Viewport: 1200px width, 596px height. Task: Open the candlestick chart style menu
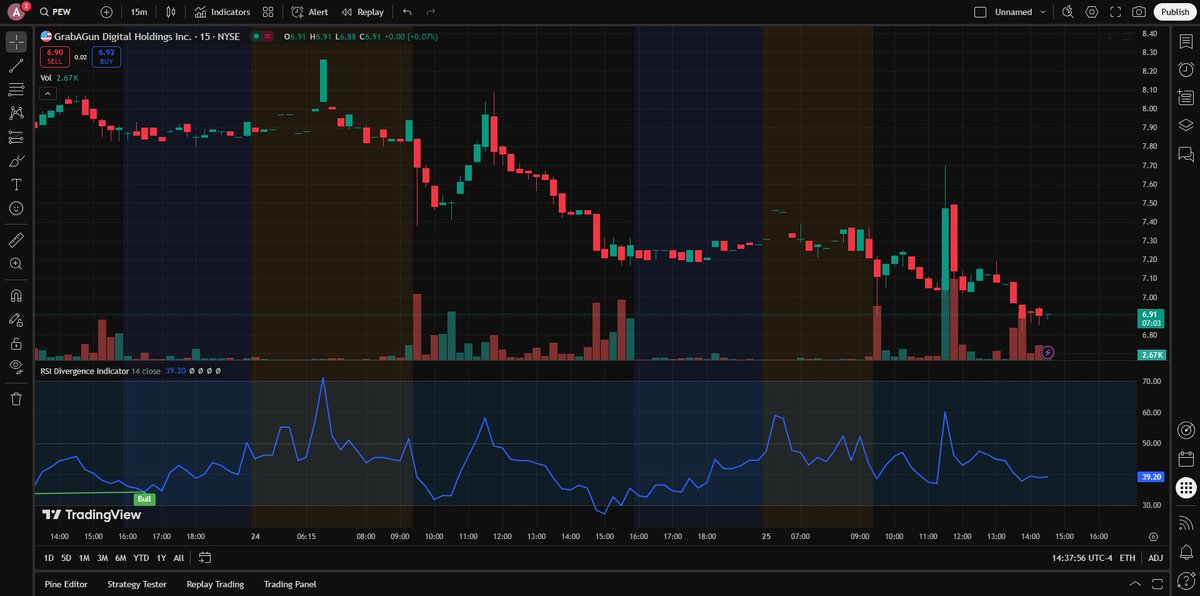(x=171, y=12)
